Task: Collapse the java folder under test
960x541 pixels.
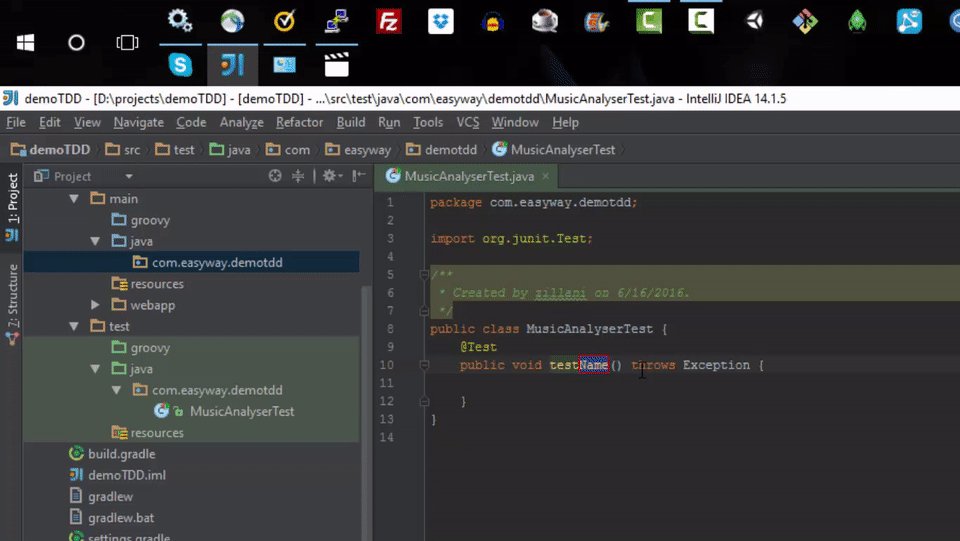Action: [96, 369]
